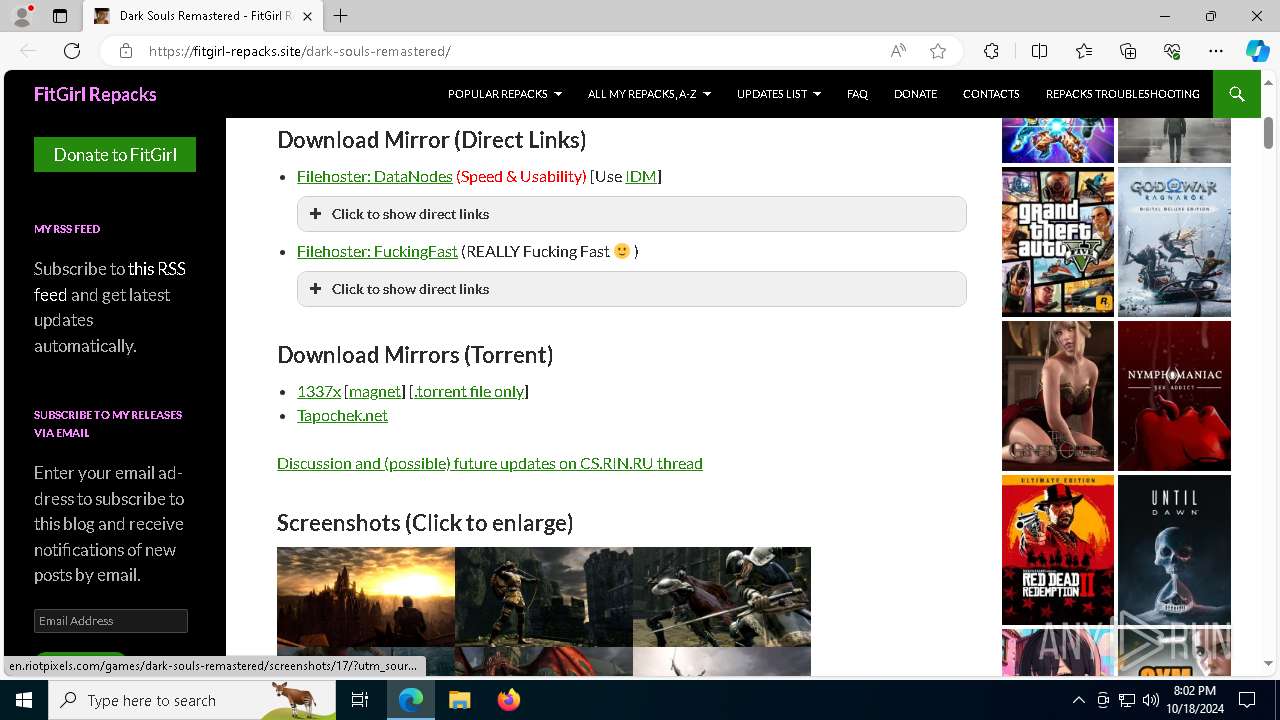Open the Contacts menu item
Screen dimensions: 1280x720
coord(991,94)
